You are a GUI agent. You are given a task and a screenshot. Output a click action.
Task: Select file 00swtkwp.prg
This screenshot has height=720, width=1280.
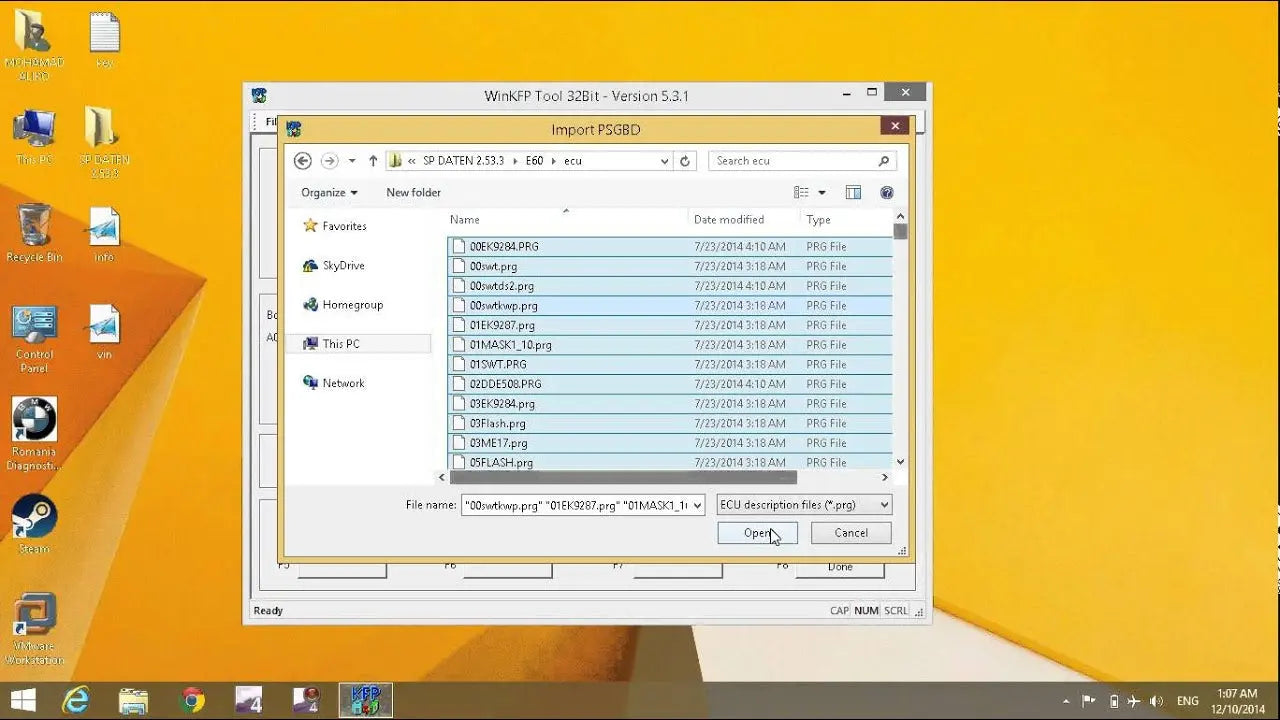coord(670,305)
